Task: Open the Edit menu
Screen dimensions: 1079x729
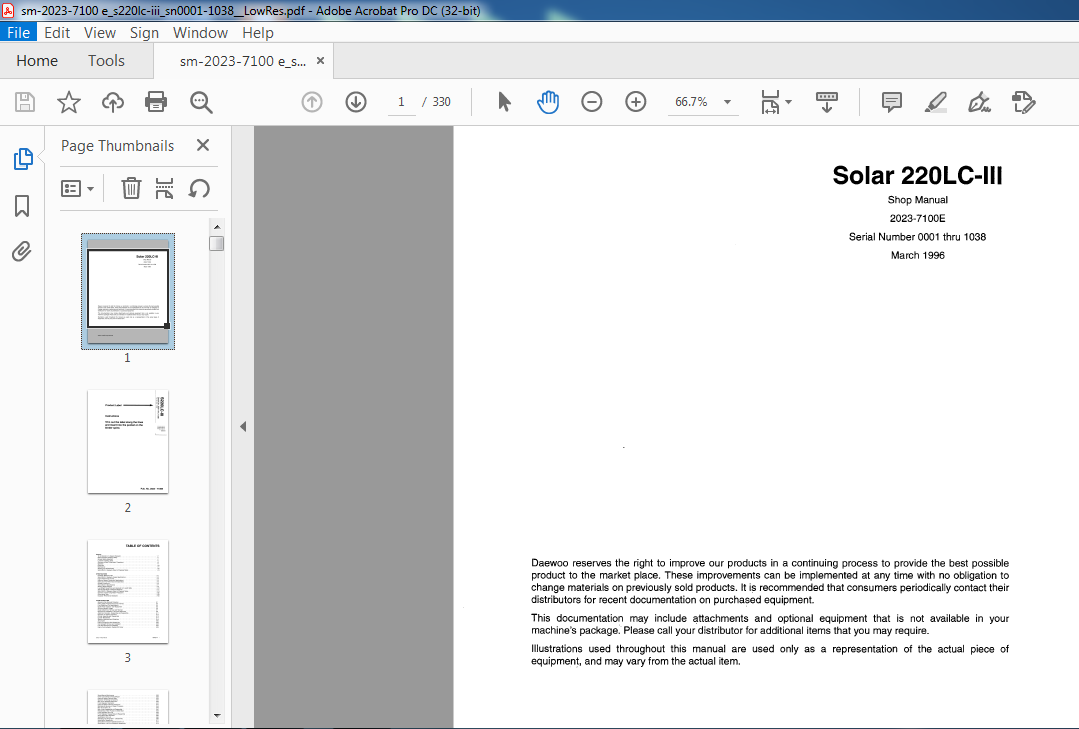Action: coord(57,32)
